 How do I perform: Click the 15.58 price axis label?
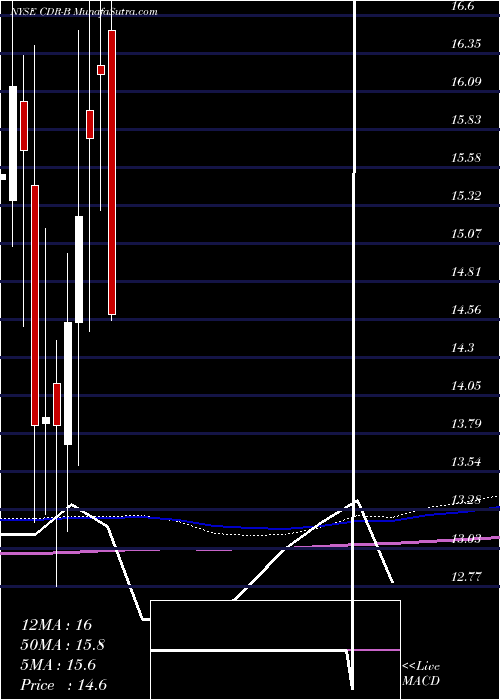tap(466, 158)
